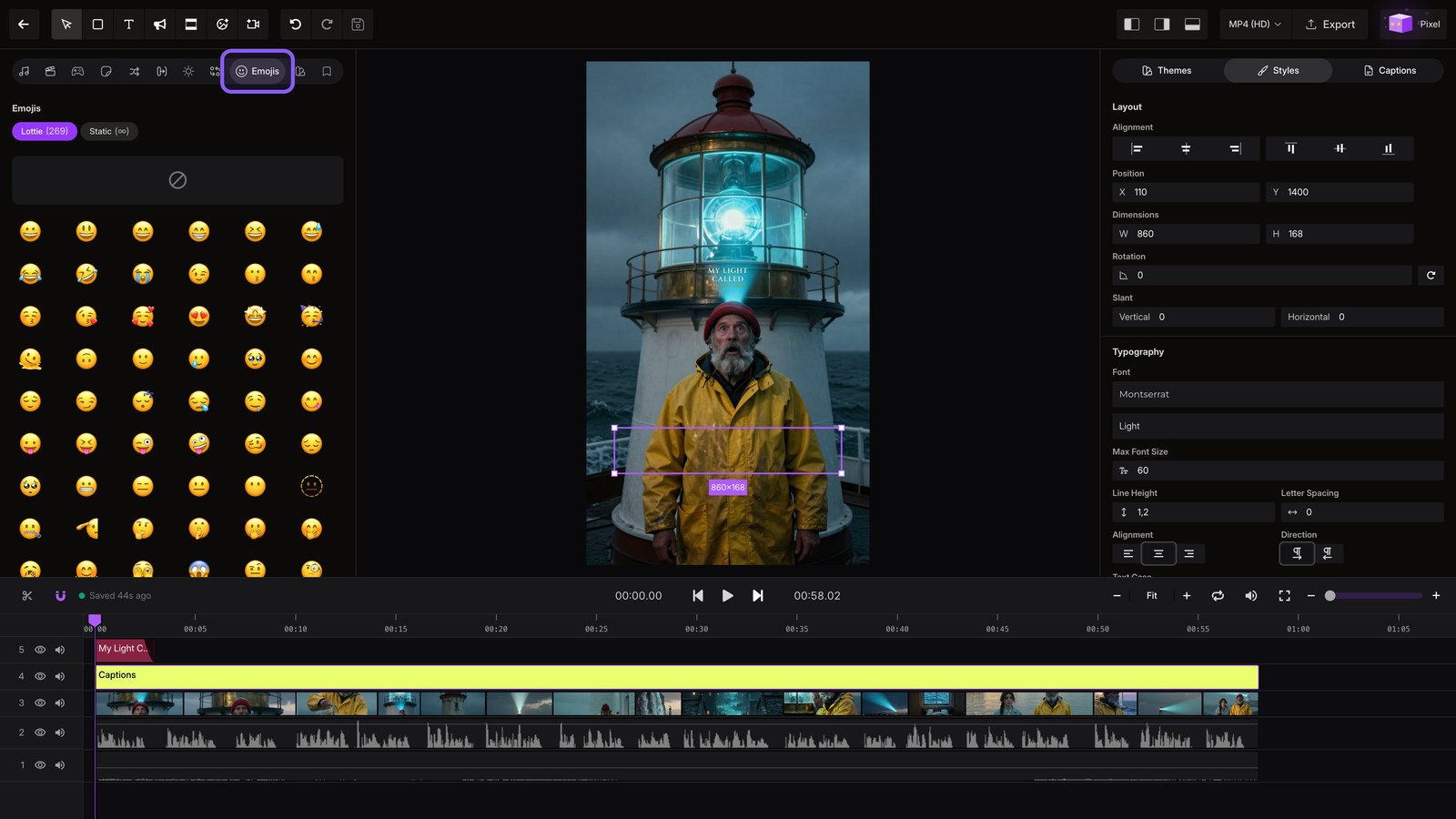Switch to the Captions tab

(1389, 71)
